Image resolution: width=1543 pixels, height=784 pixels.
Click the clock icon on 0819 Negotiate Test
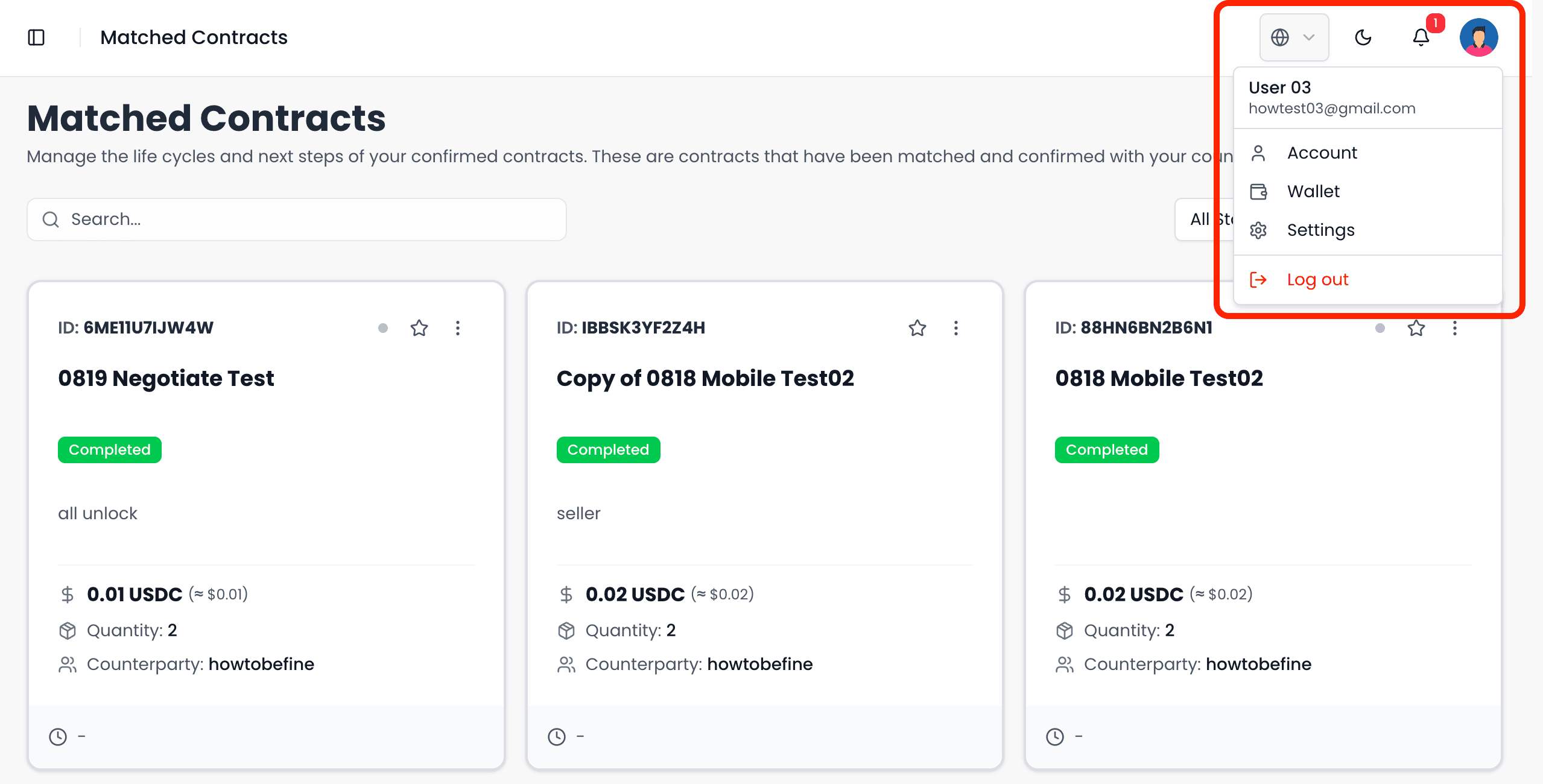pos(58,736)
